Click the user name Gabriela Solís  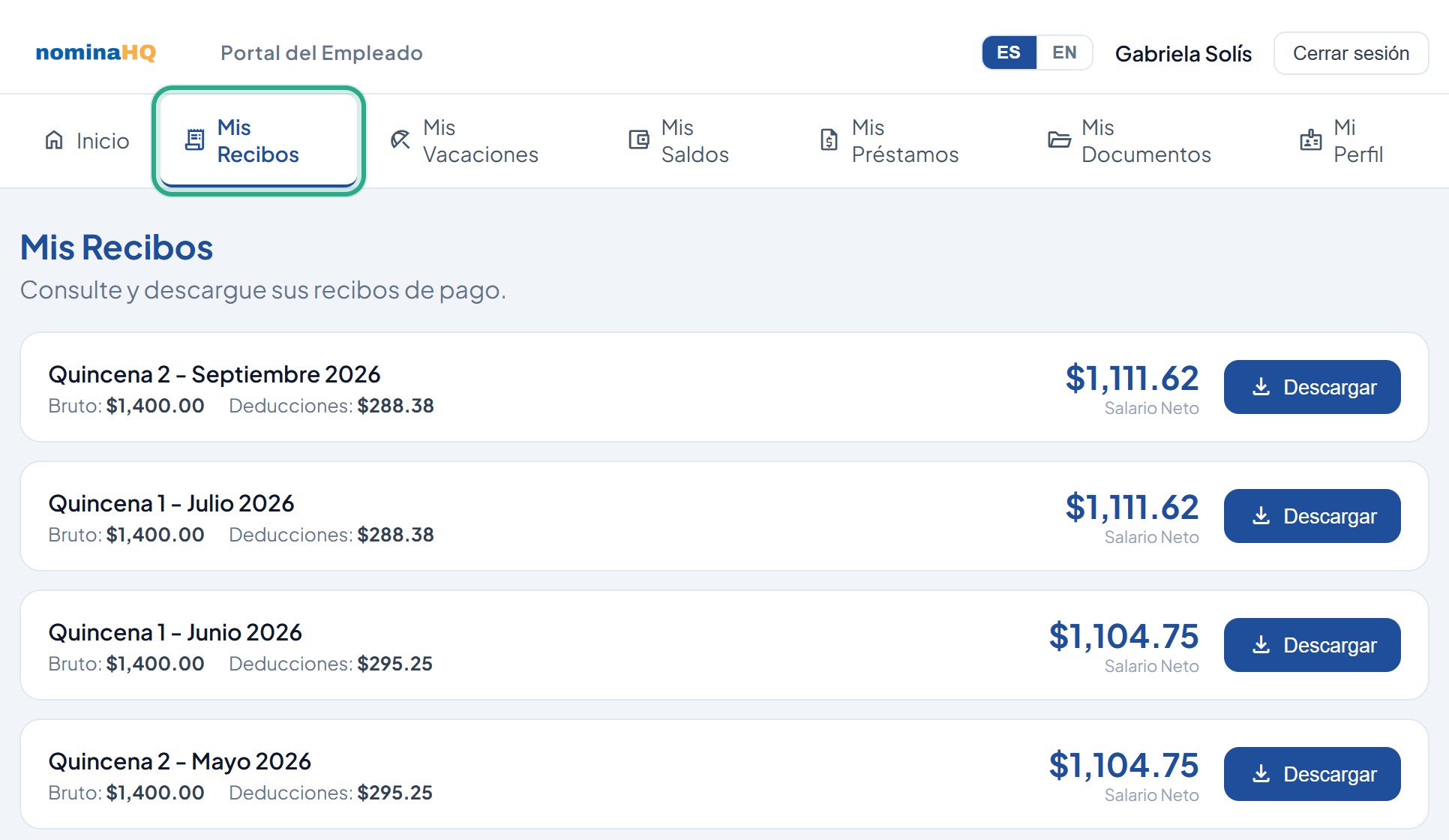point(1183,54)
